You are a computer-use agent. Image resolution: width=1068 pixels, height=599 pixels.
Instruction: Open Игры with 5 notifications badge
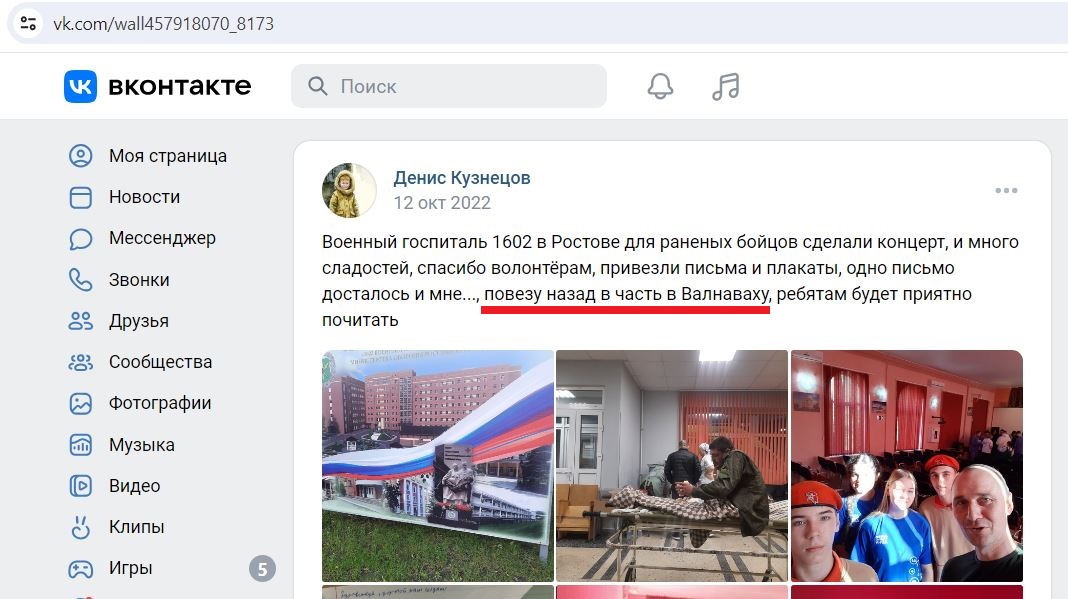coord(172,568)
